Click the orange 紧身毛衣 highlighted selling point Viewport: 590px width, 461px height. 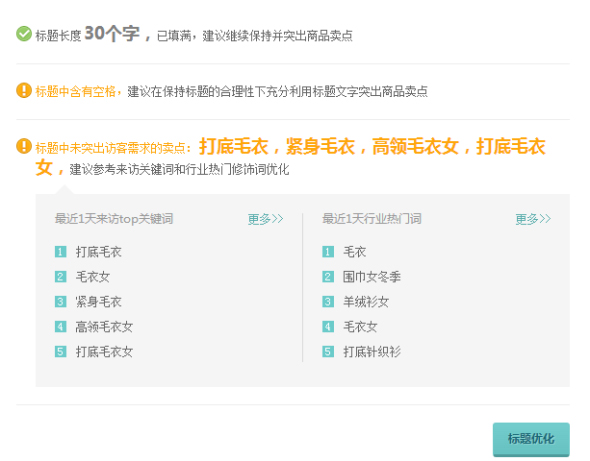click(320, 146)
